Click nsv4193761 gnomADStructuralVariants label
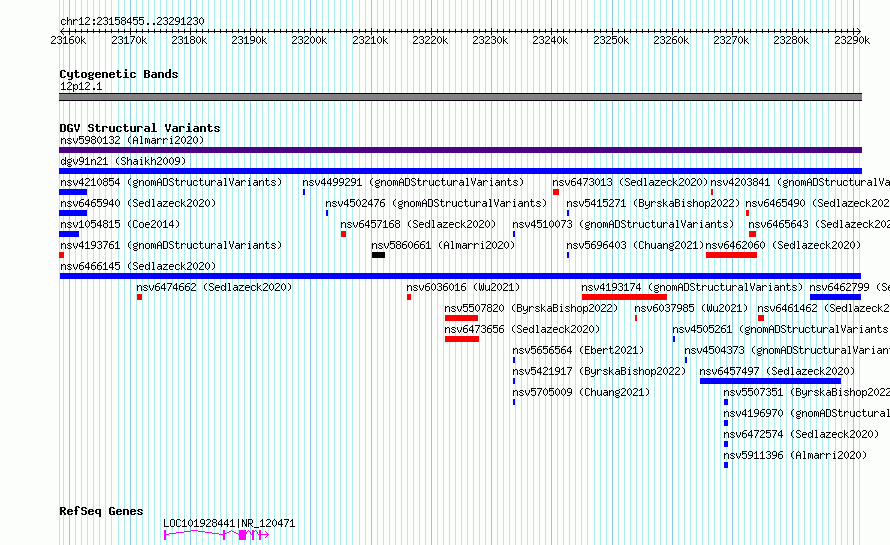 pyautogui.click(x=171, y=245)
